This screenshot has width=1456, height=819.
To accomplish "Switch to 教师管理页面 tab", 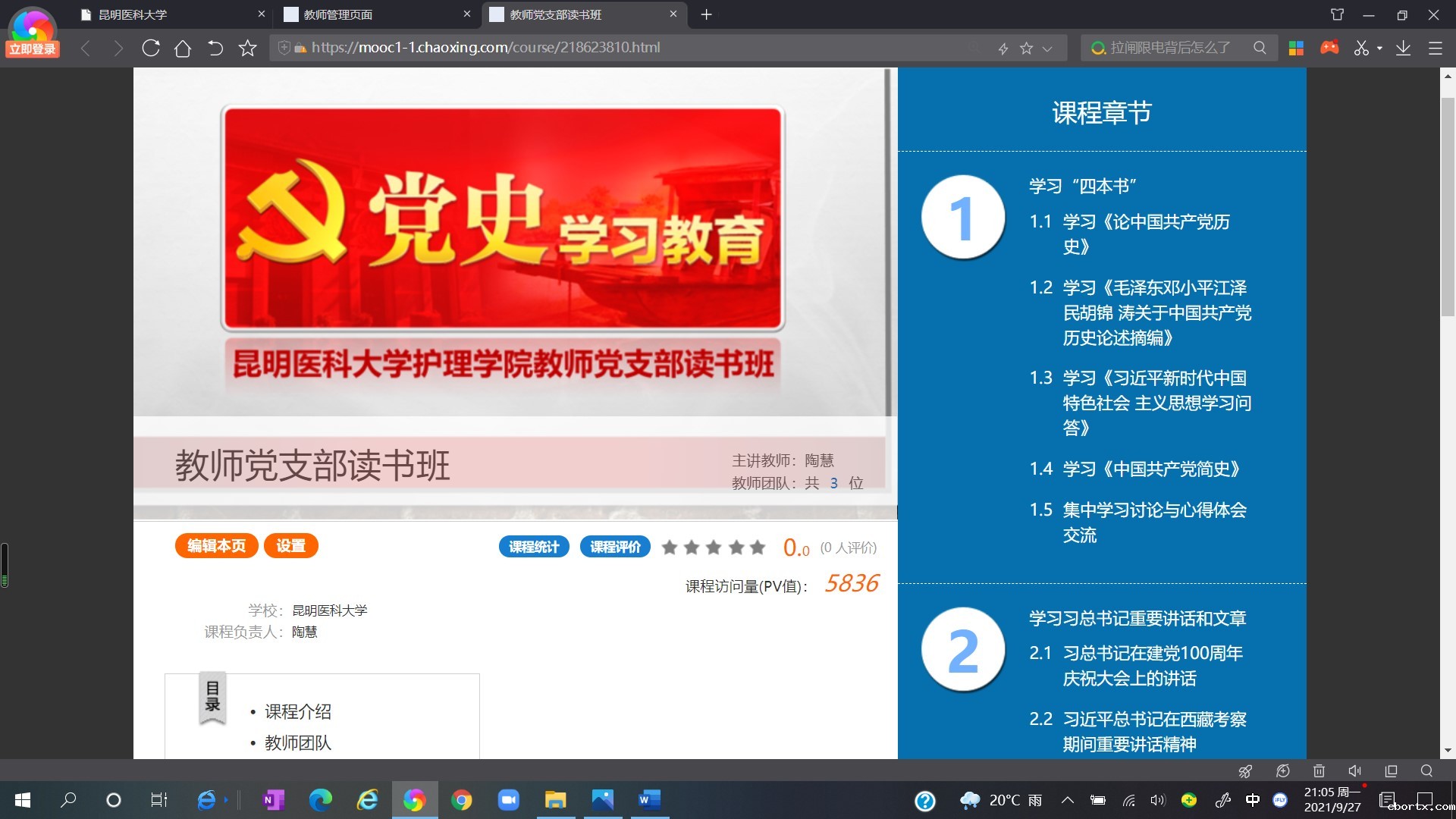I will (x=338, y=14).
